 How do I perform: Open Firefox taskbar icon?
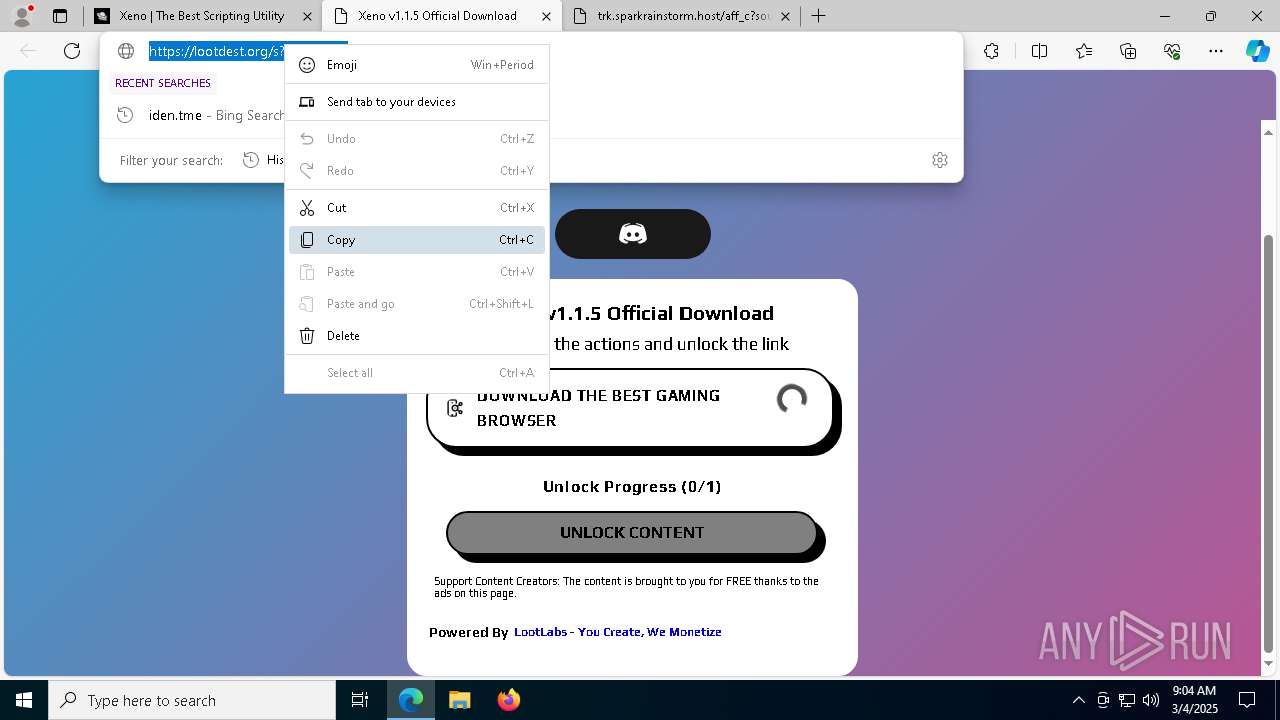point(508,700)
